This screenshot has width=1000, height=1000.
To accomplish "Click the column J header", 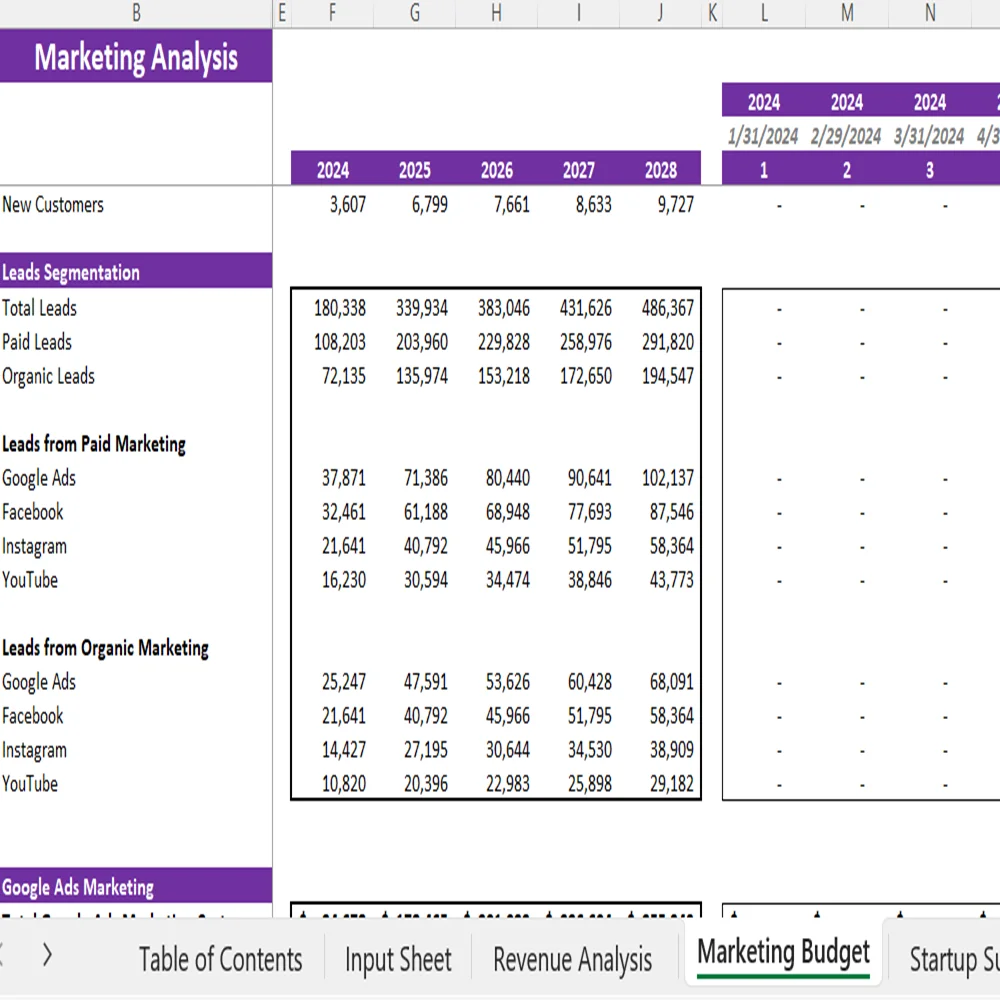I will (660, 13).
